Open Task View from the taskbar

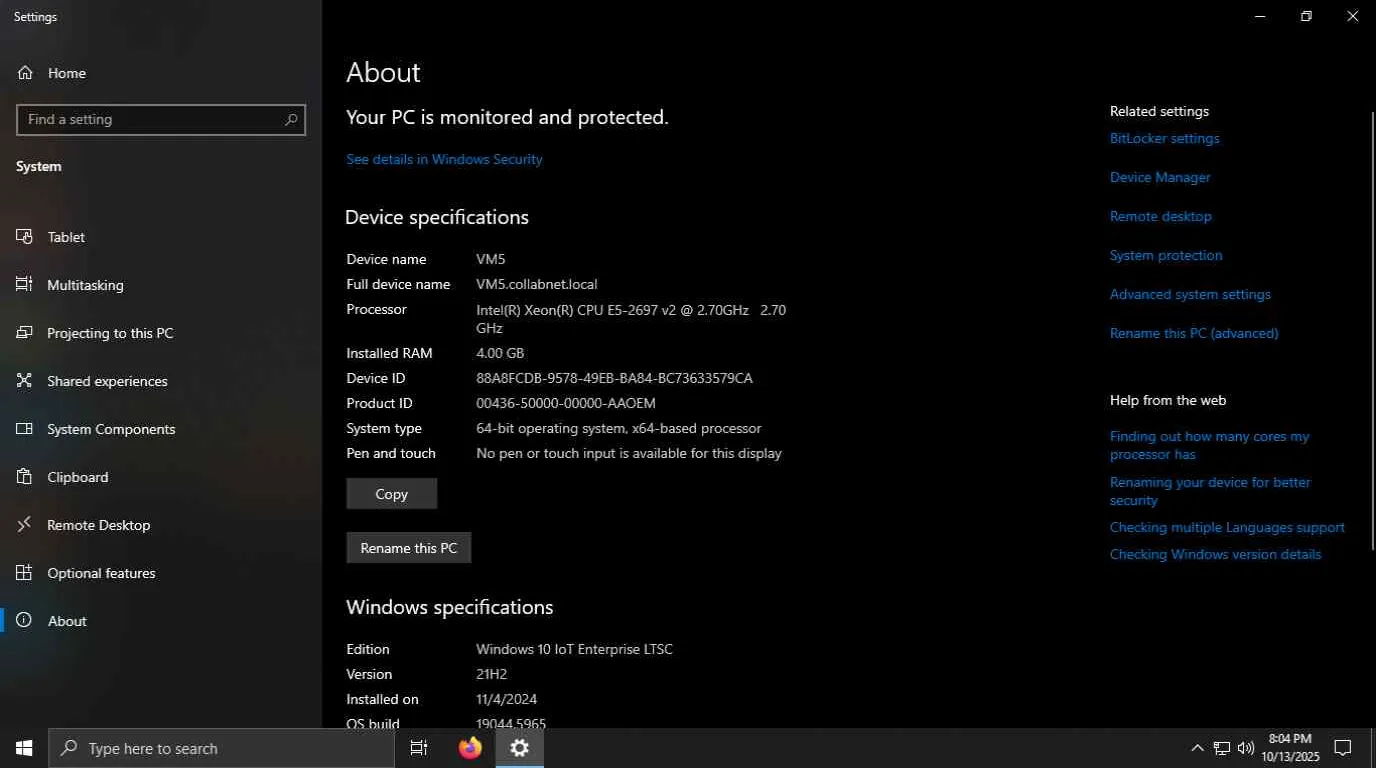419,748
